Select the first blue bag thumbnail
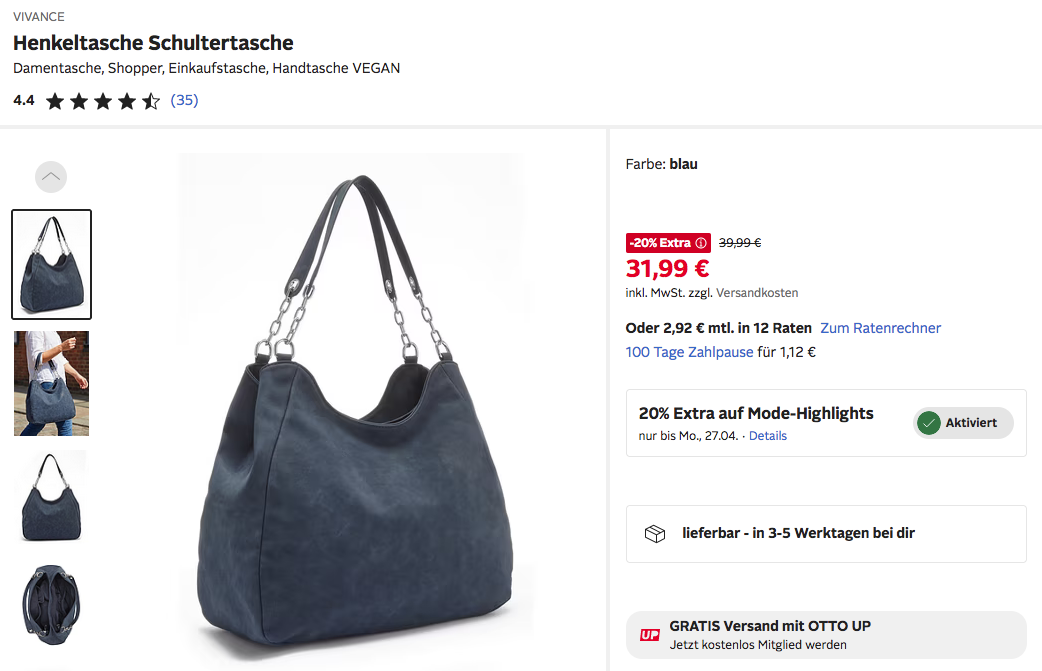Screen dimensions: 1042x671 51,264
